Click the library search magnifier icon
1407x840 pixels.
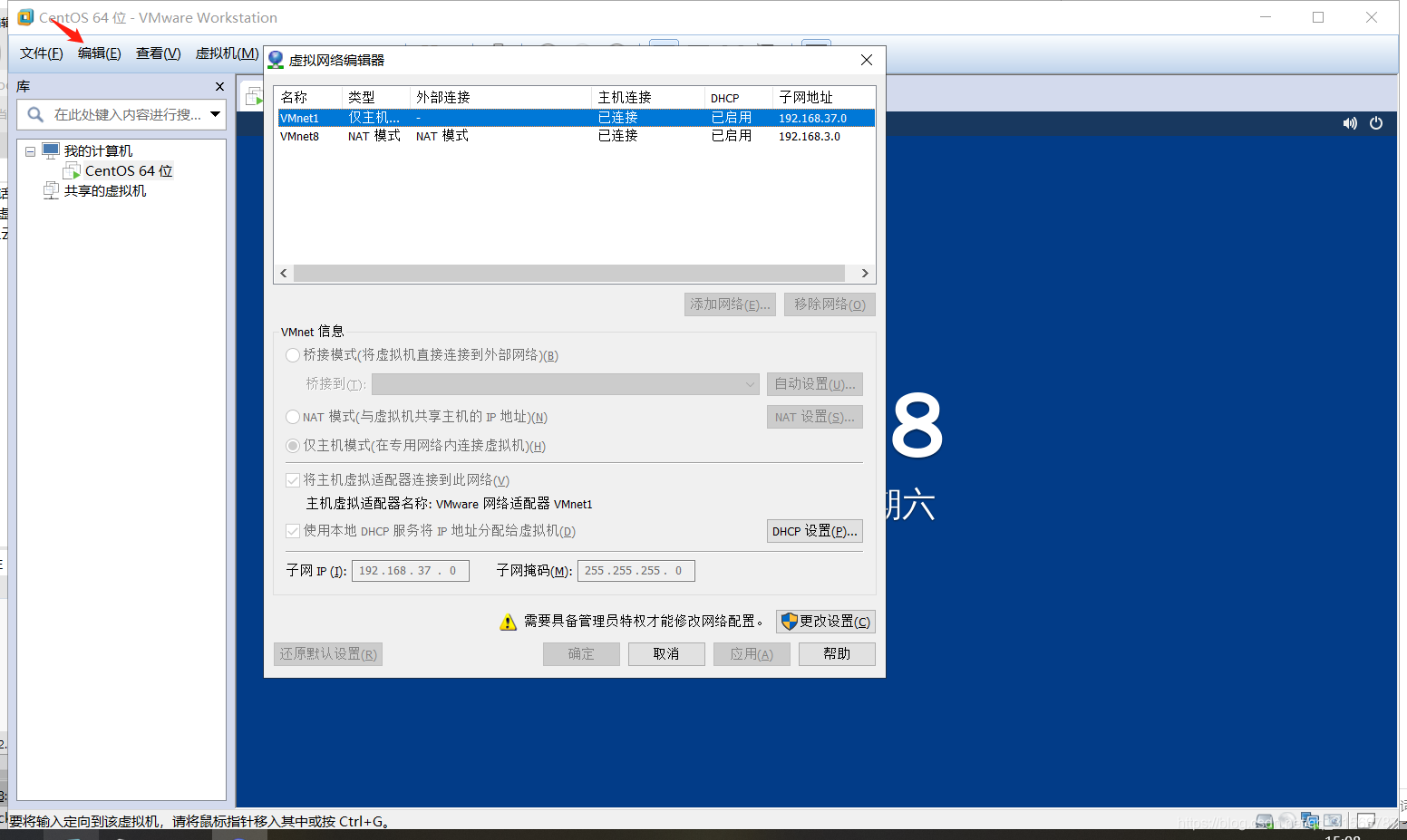[x=35, y=114]
